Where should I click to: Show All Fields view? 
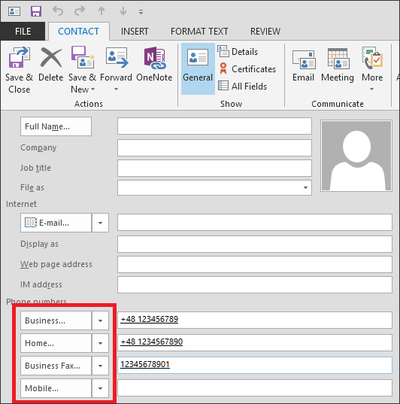tap(242, 86)
